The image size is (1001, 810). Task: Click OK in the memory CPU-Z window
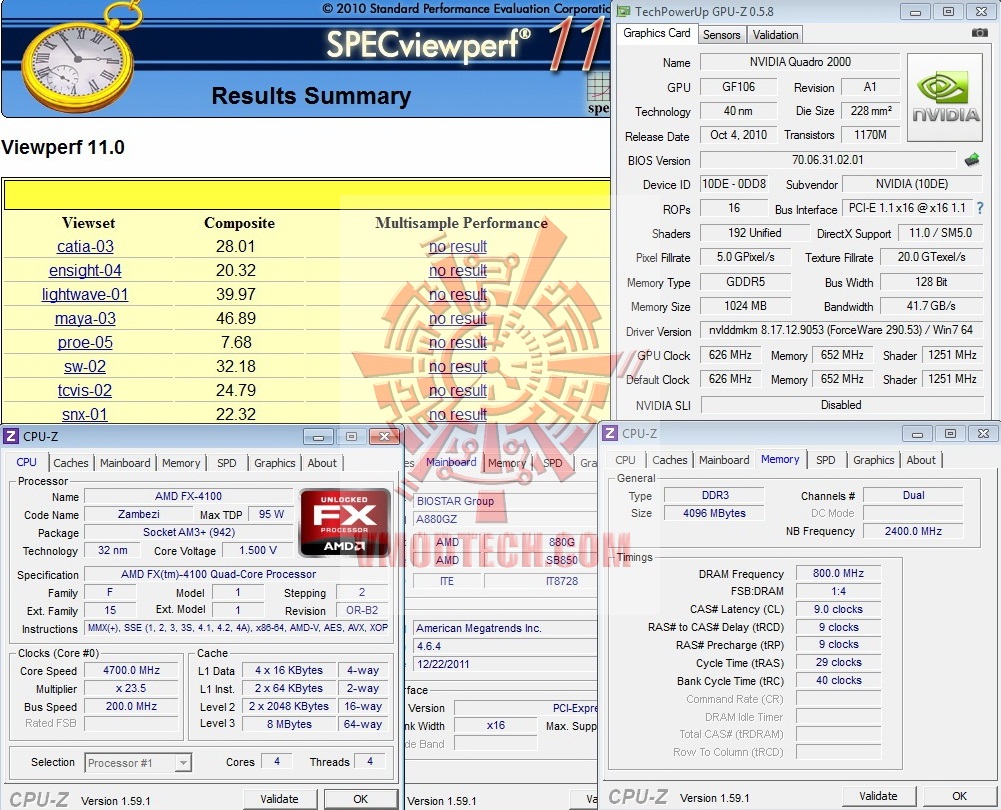(960, 796)
